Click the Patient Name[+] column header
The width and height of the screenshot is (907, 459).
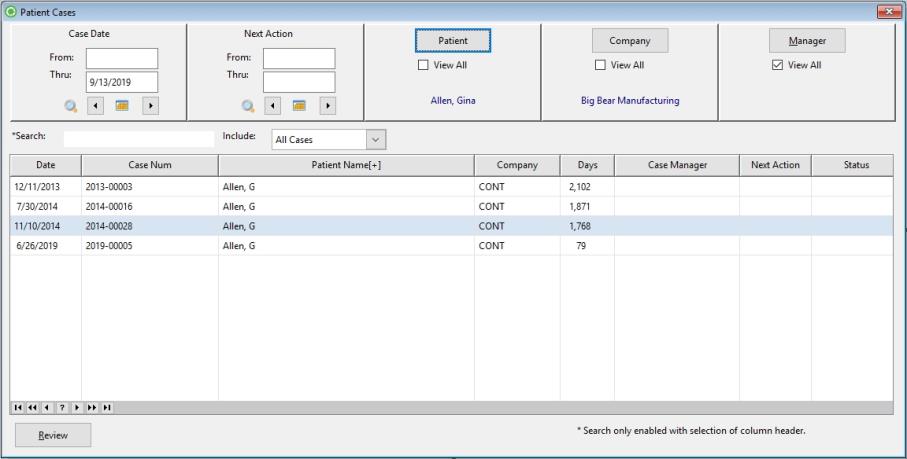(x=346, y=165)
